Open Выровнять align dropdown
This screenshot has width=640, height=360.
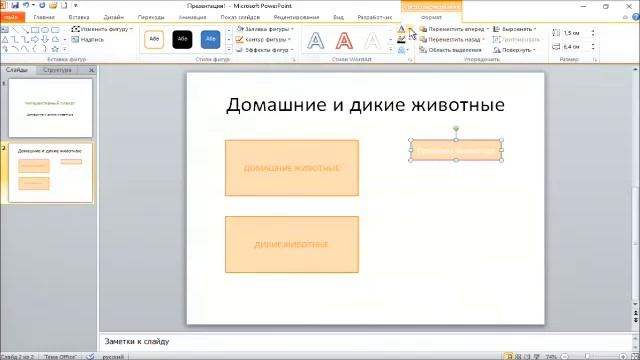(x=514, y=29)
